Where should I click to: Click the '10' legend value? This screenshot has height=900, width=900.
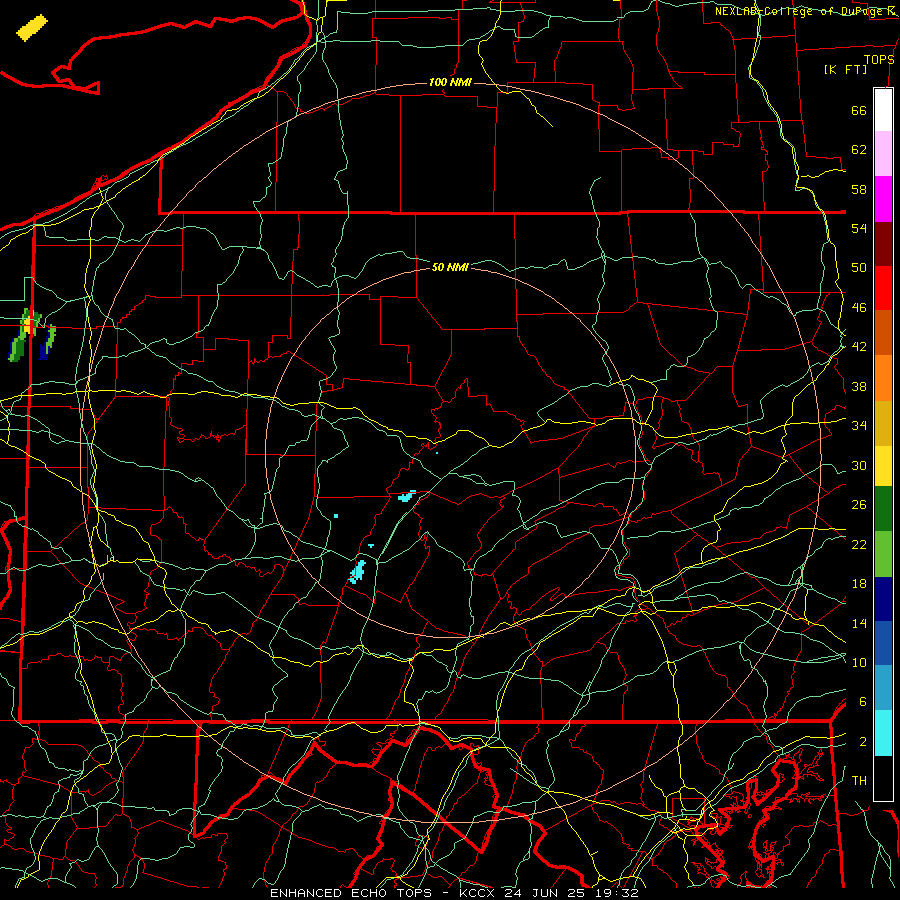tap(859, 663)
